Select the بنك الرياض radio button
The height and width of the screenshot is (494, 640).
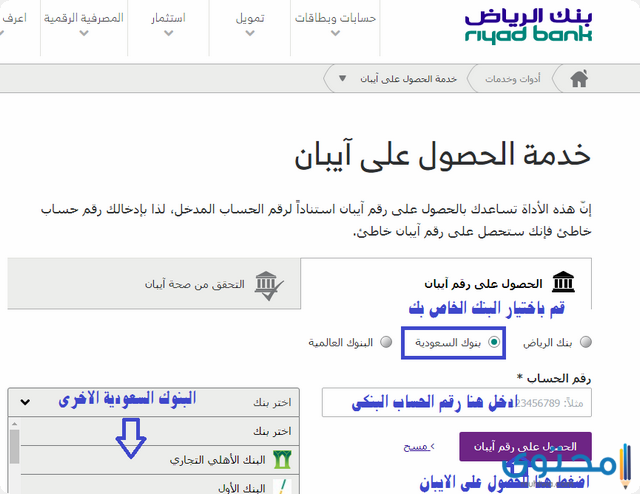point(586,342)
